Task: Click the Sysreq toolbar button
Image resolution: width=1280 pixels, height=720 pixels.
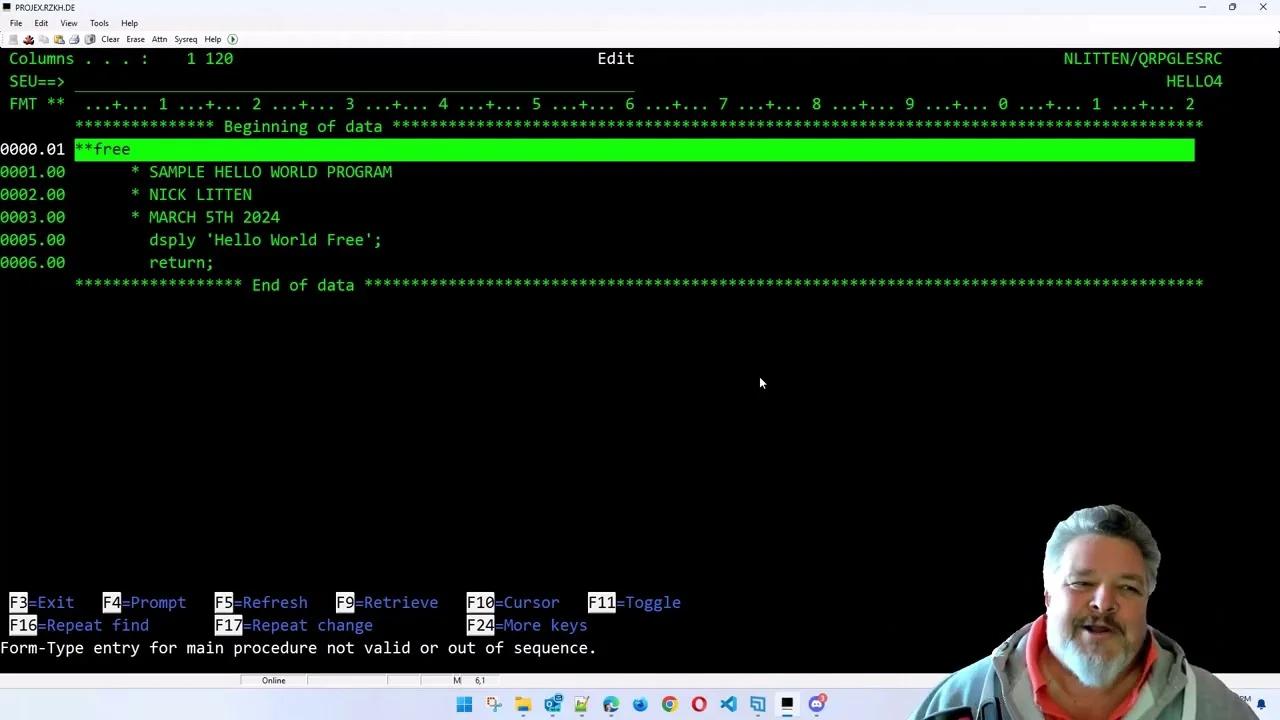Action: (x=185, y=39)
